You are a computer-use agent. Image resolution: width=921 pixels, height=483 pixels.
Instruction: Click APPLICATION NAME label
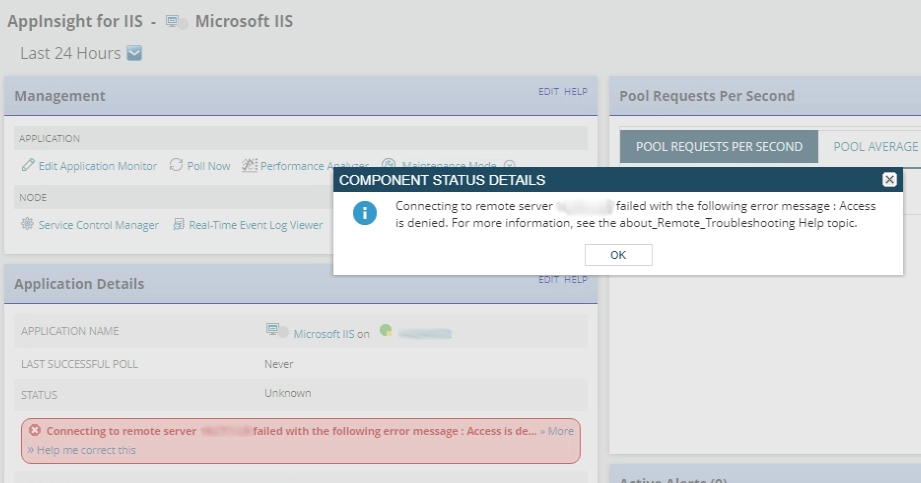[x=70, y=331]
